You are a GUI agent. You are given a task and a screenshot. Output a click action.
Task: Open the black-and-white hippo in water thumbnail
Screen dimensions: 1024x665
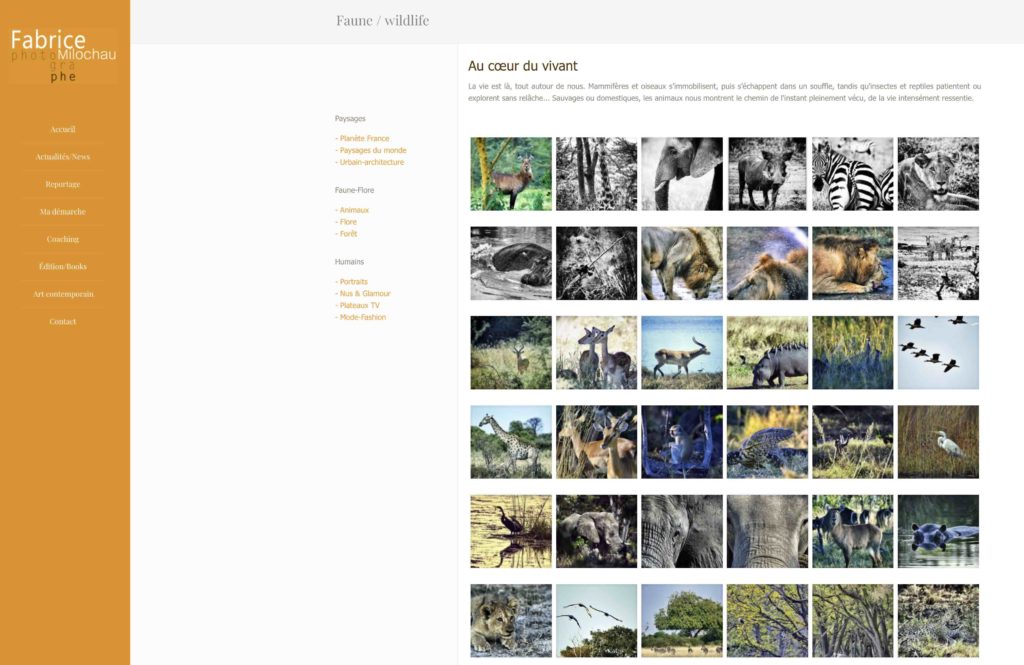(x=511, y=263)
